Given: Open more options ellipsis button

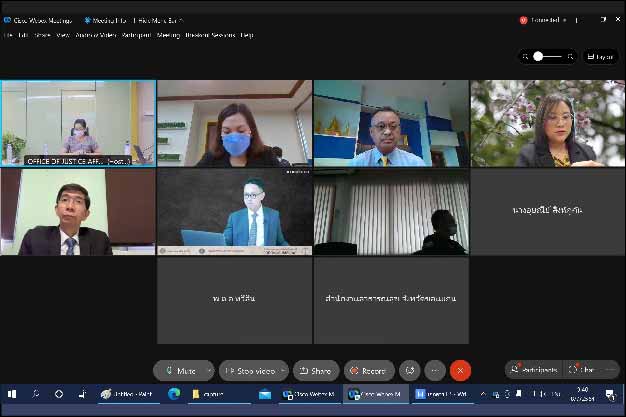Looking at the screenshot, I should click(435, 370).
